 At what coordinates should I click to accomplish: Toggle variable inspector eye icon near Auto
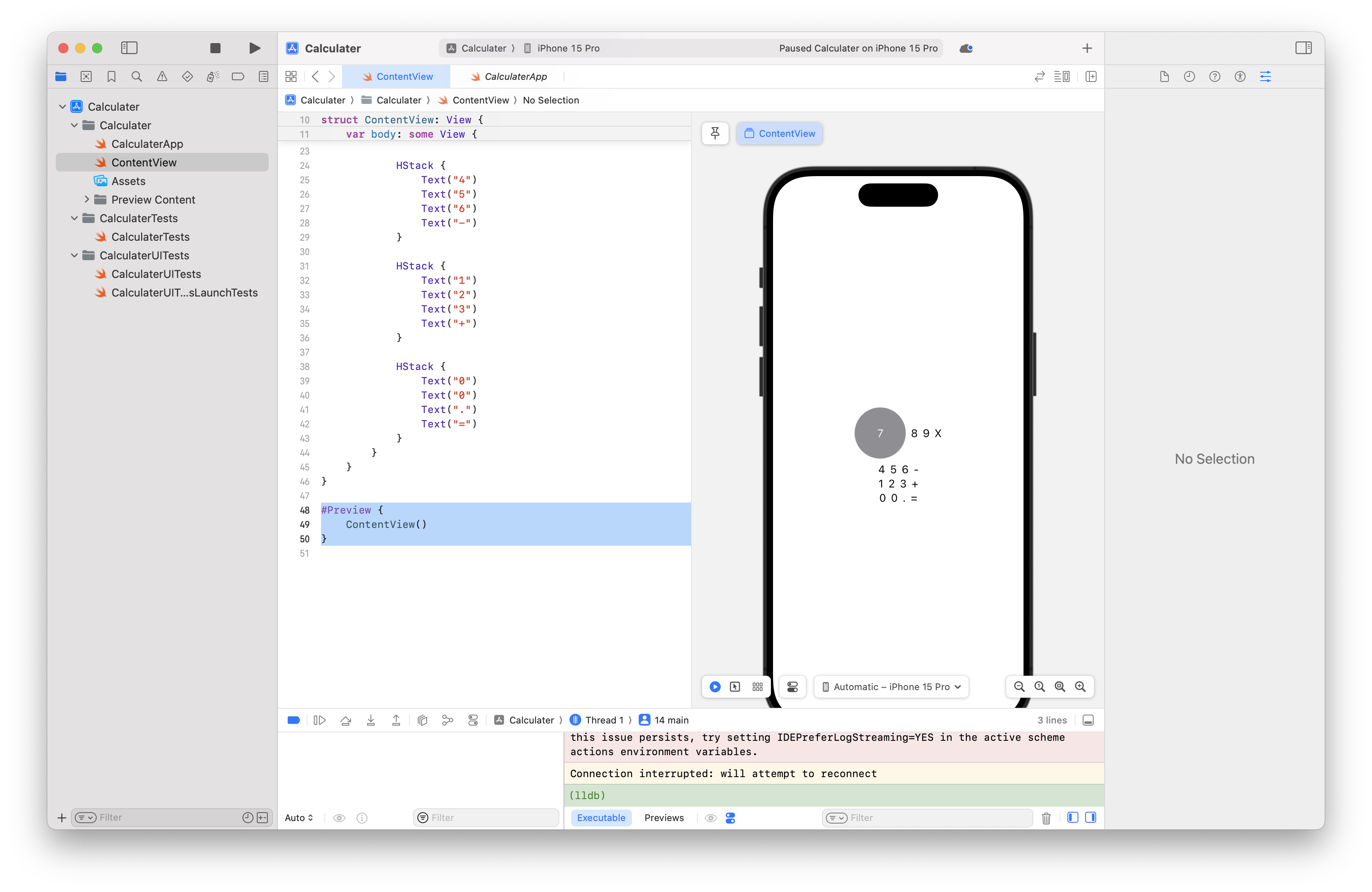click(x=340, y=818)
